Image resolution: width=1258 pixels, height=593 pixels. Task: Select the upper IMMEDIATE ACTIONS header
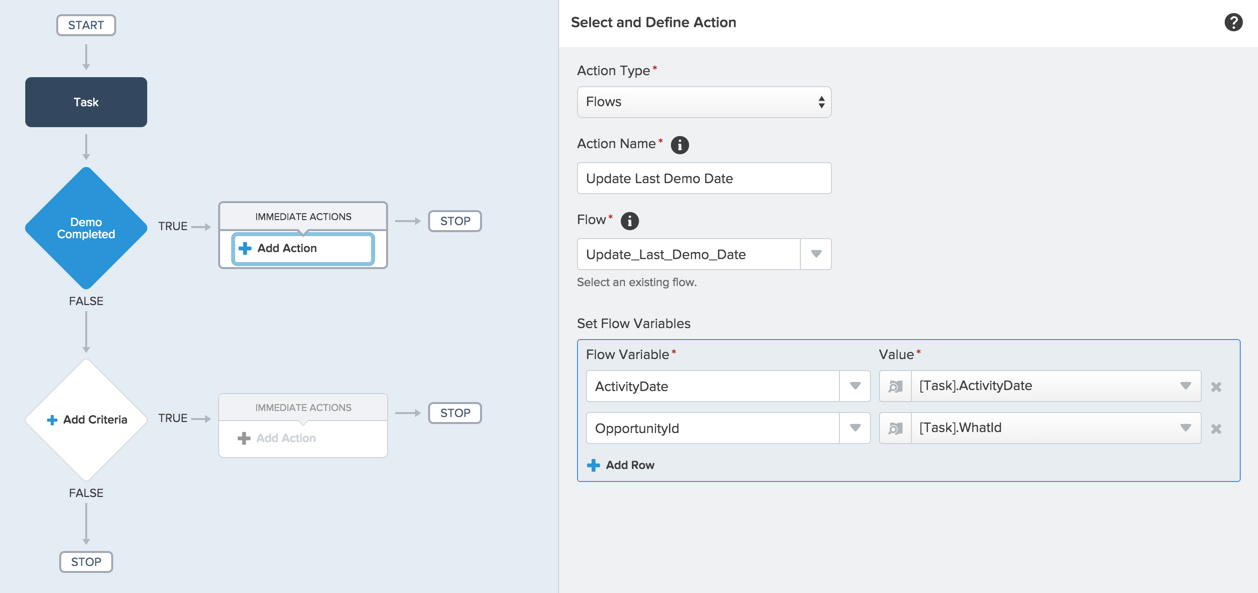[x=302, y=214]
